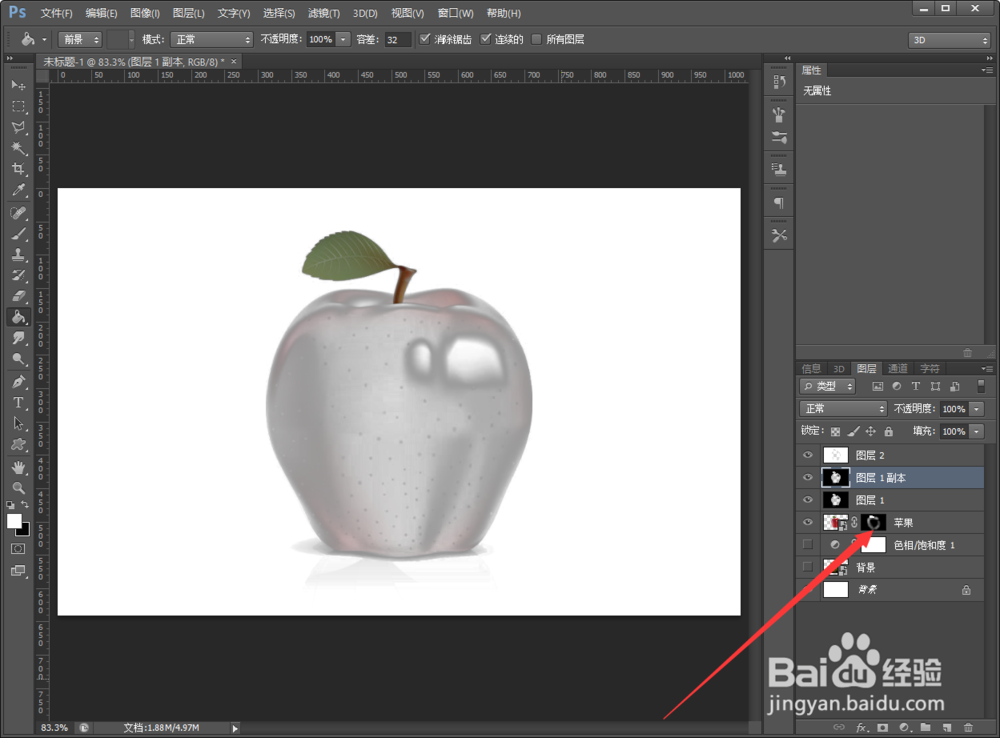Add a layer mask via bottom icon

883,727
